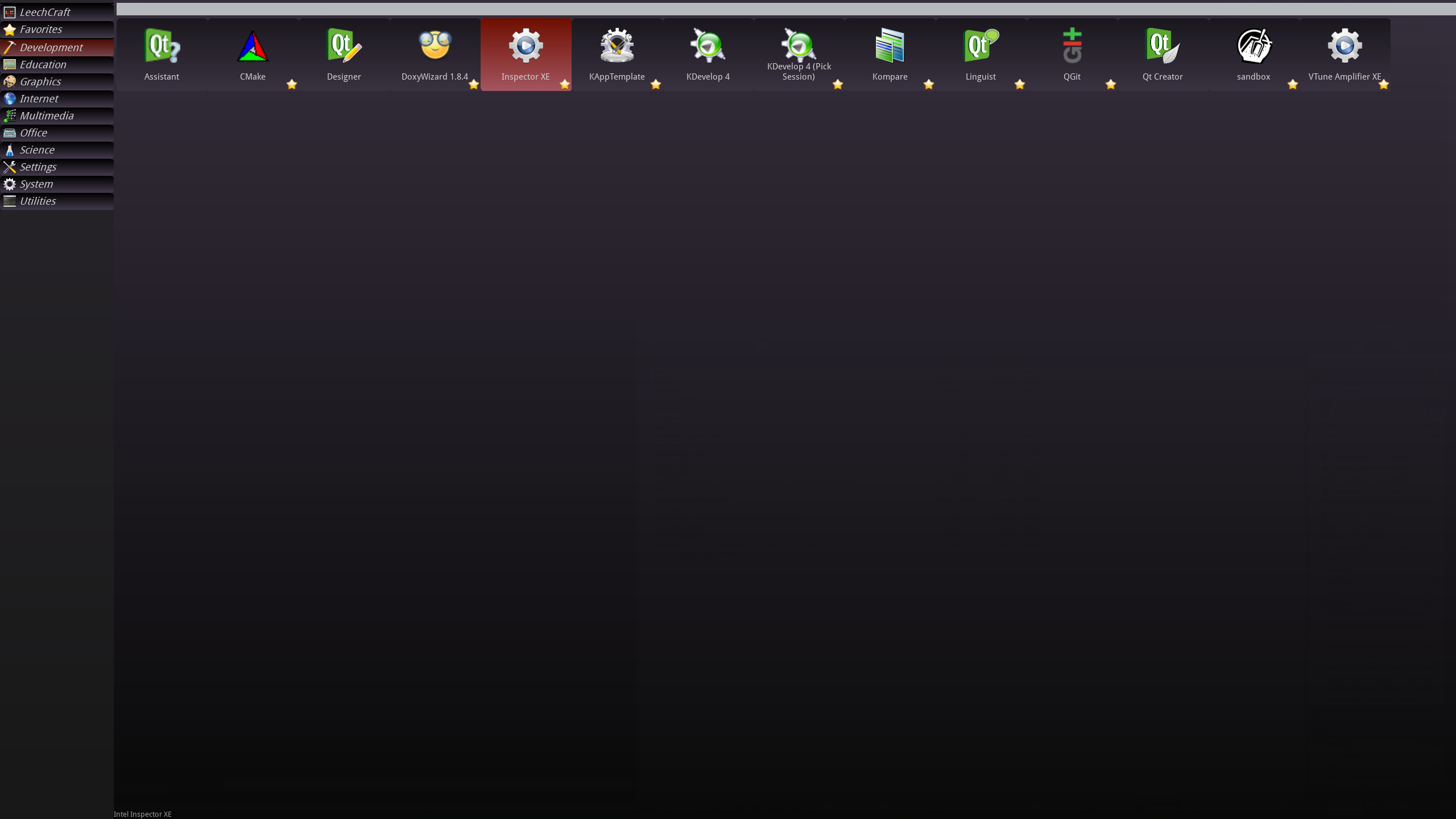Screen dimensions: 1456x819
Task: Start Qt Designer
Action: 344,55
